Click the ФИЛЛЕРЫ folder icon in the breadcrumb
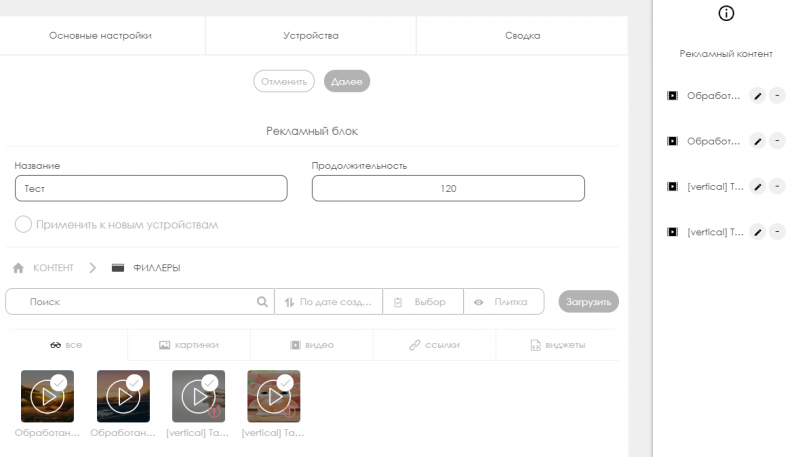This screenshot has width=800, height=457. (x=118, y=268)
